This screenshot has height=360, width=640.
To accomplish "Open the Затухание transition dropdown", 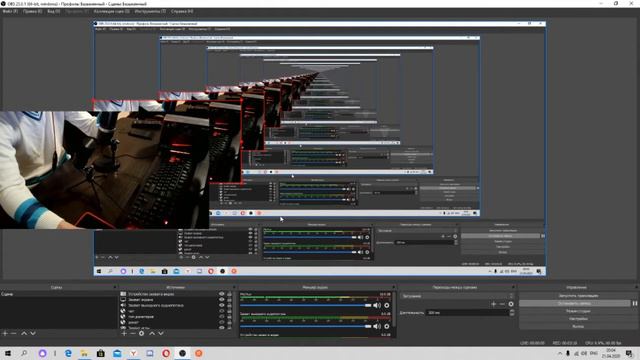I will (457, 296).
